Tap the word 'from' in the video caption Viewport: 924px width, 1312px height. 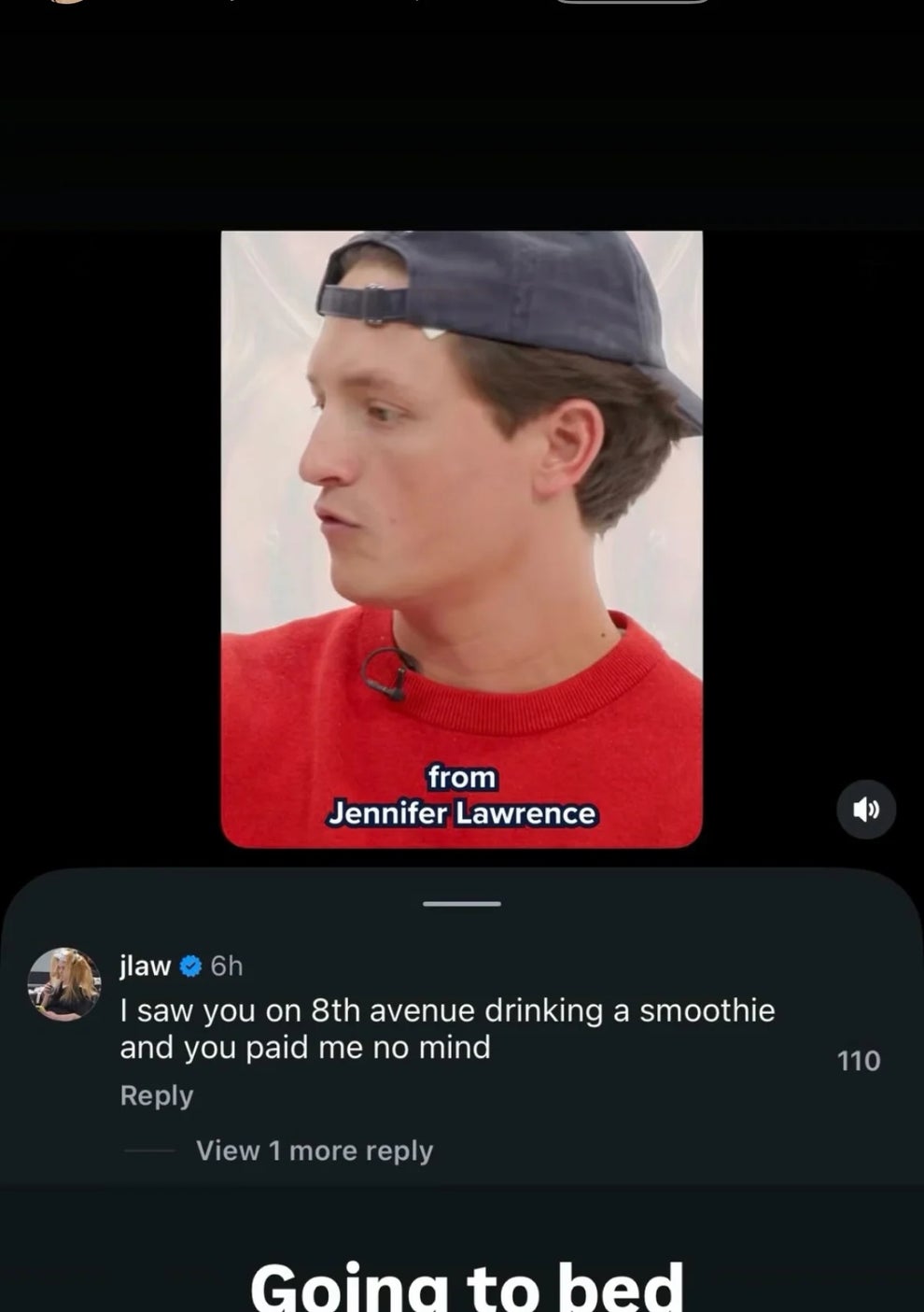(462, 777)
